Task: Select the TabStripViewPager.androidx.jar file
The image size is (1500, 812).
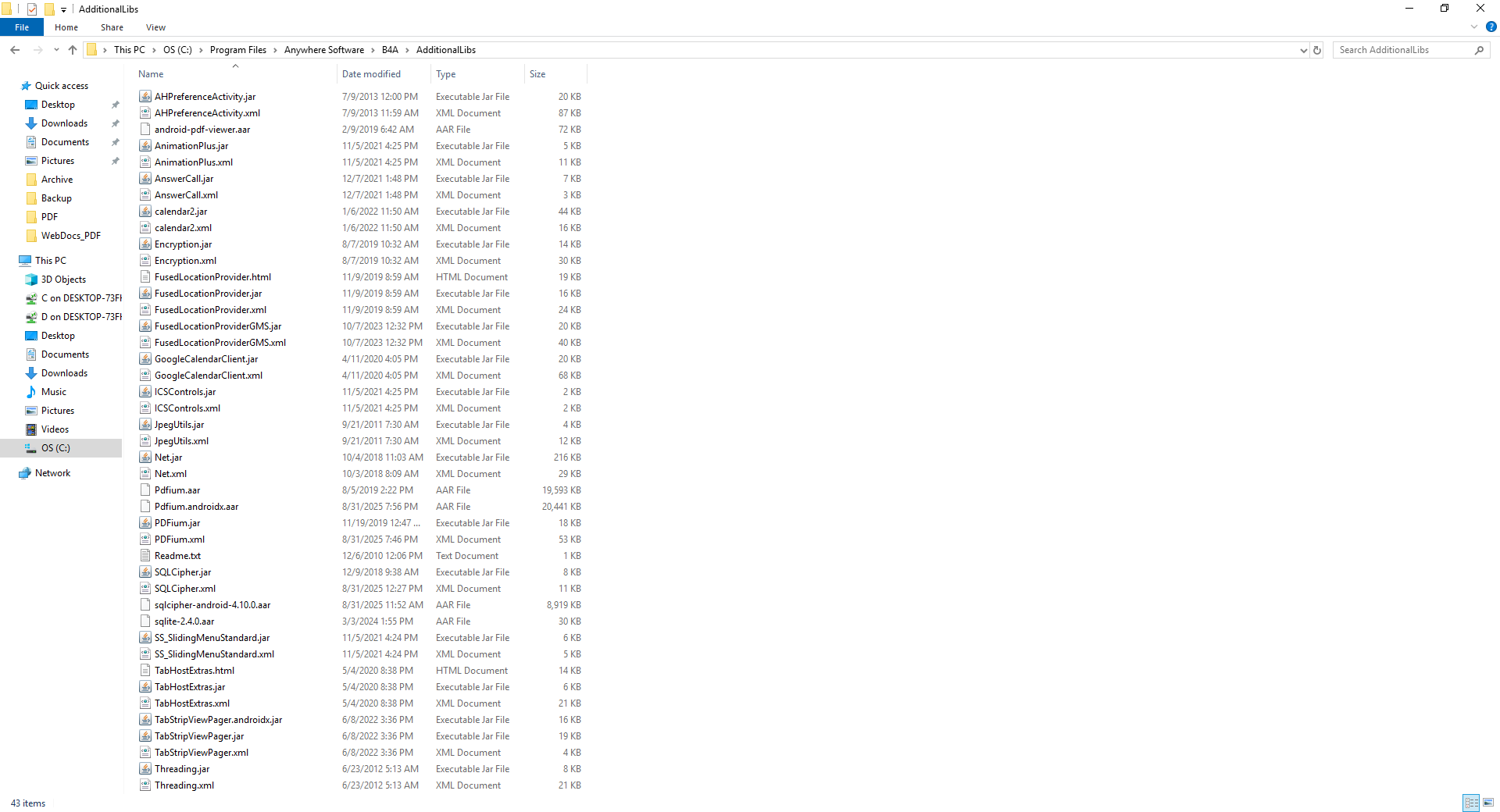Action: [218, 720]
